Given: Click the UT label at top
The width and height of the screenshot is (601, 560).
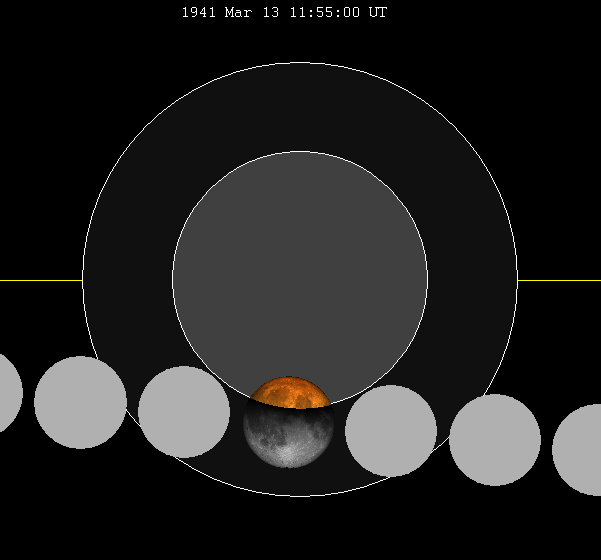Looking at the screenshot, I should 378,13.
